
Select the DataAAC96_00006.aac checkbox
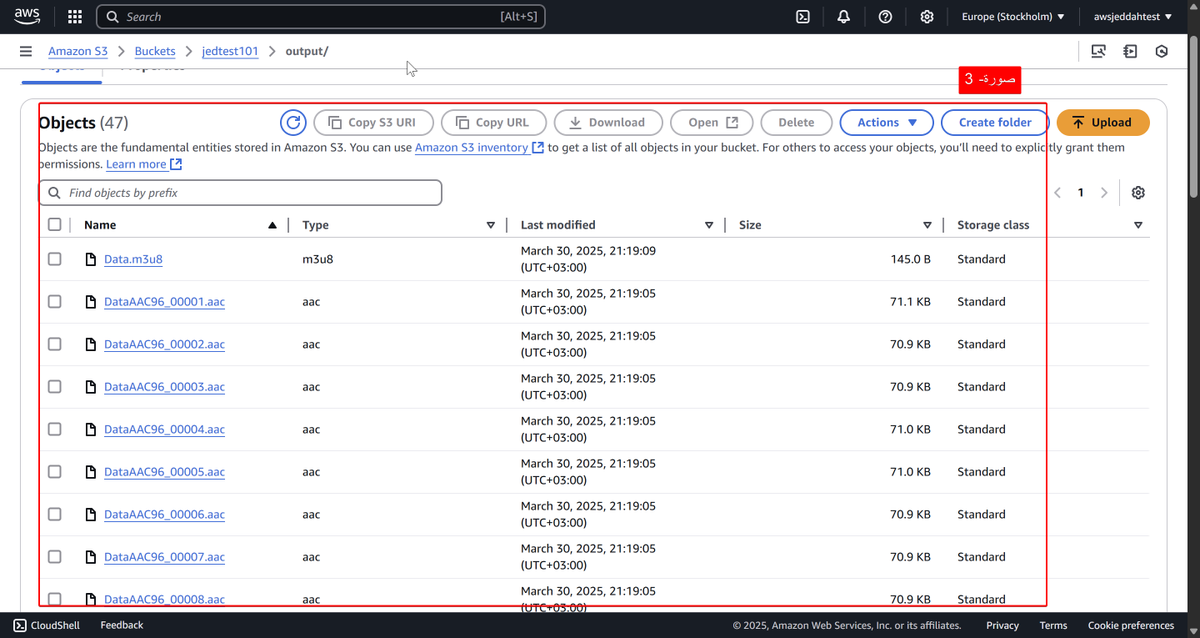pyautogui.click(x=55, y=514)
